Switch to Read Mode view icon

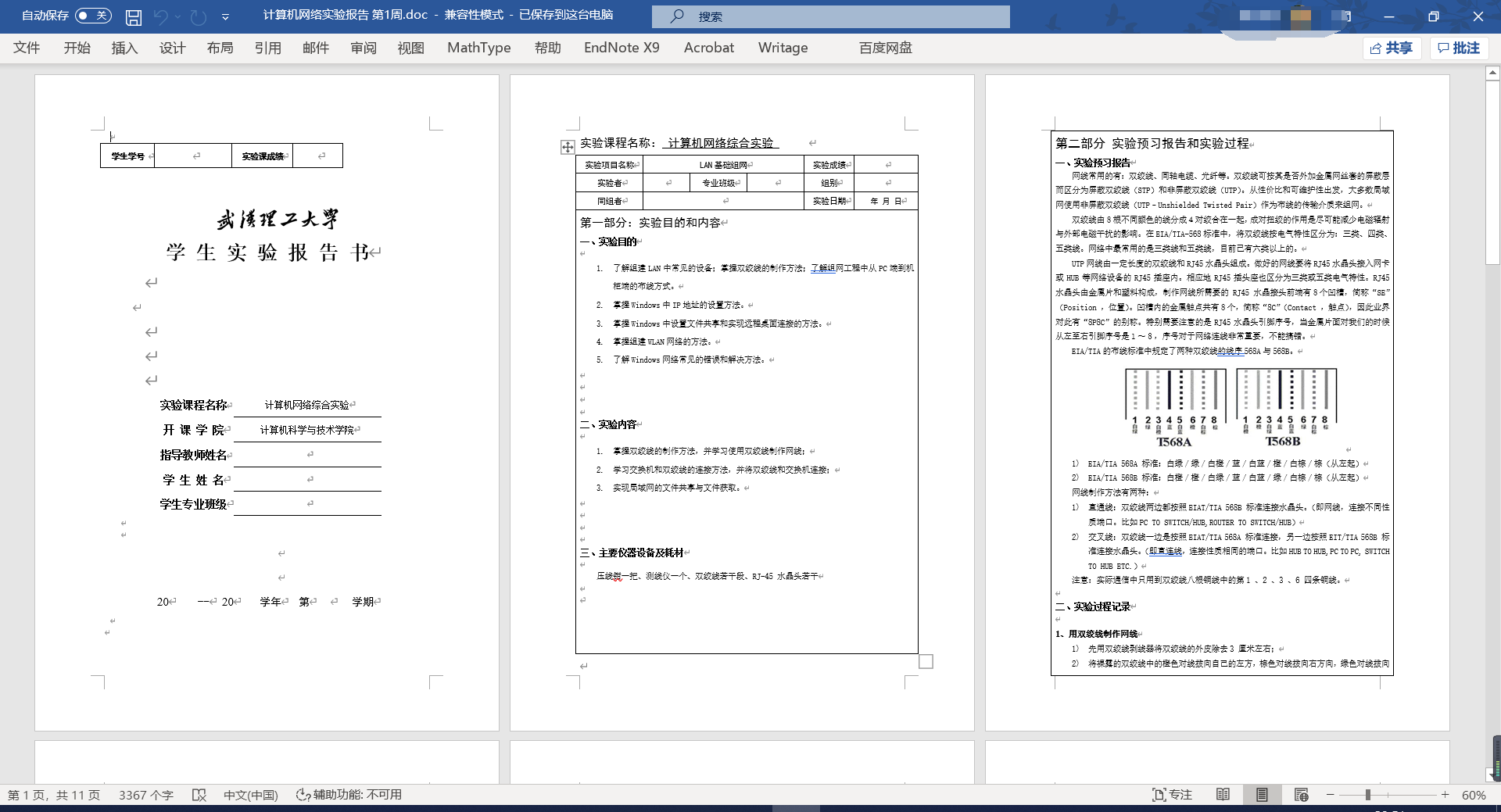click(1223, 795)
